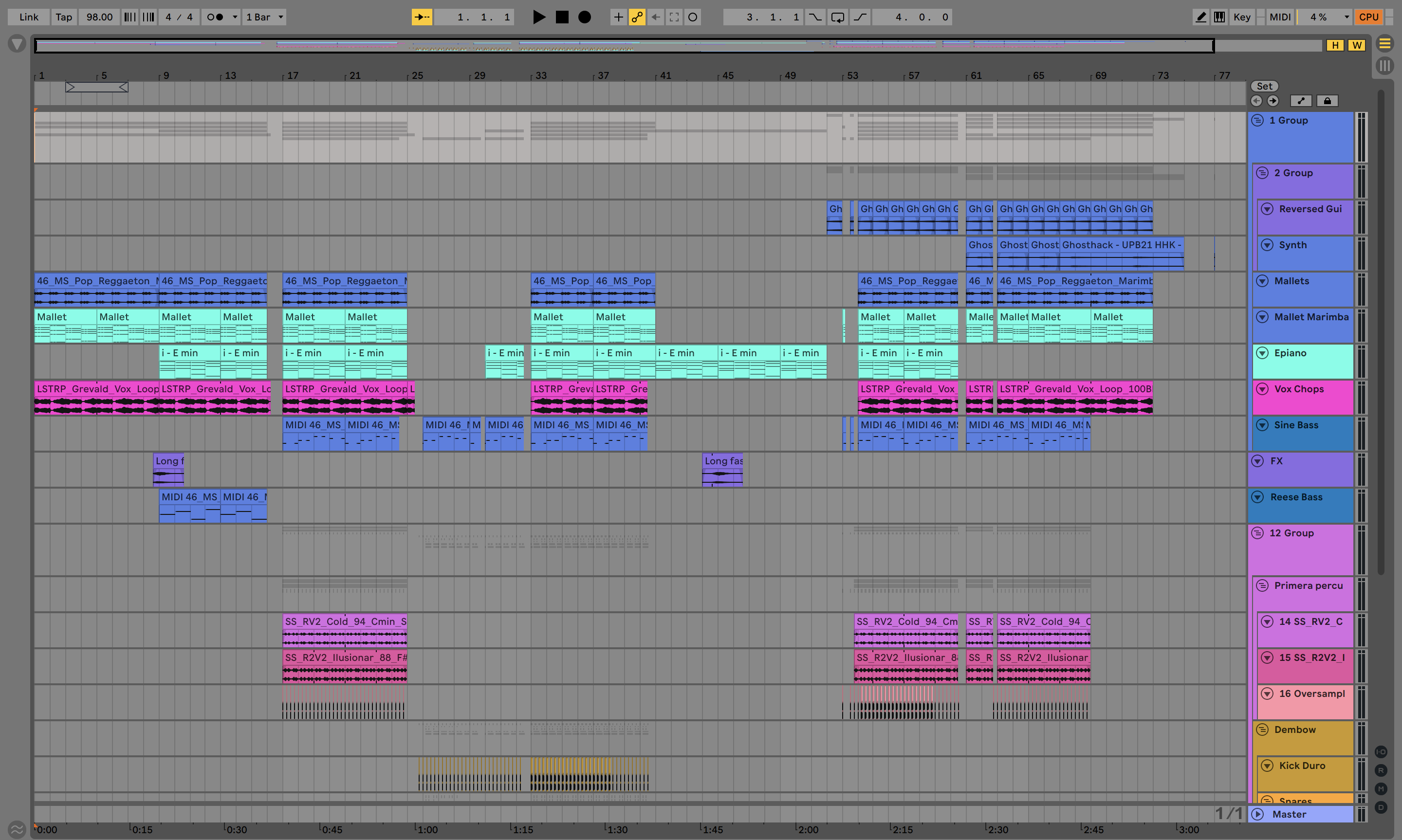Click the Session Record circle button
The width and height of the screenshot is (1402, 840).
point(693,17)
